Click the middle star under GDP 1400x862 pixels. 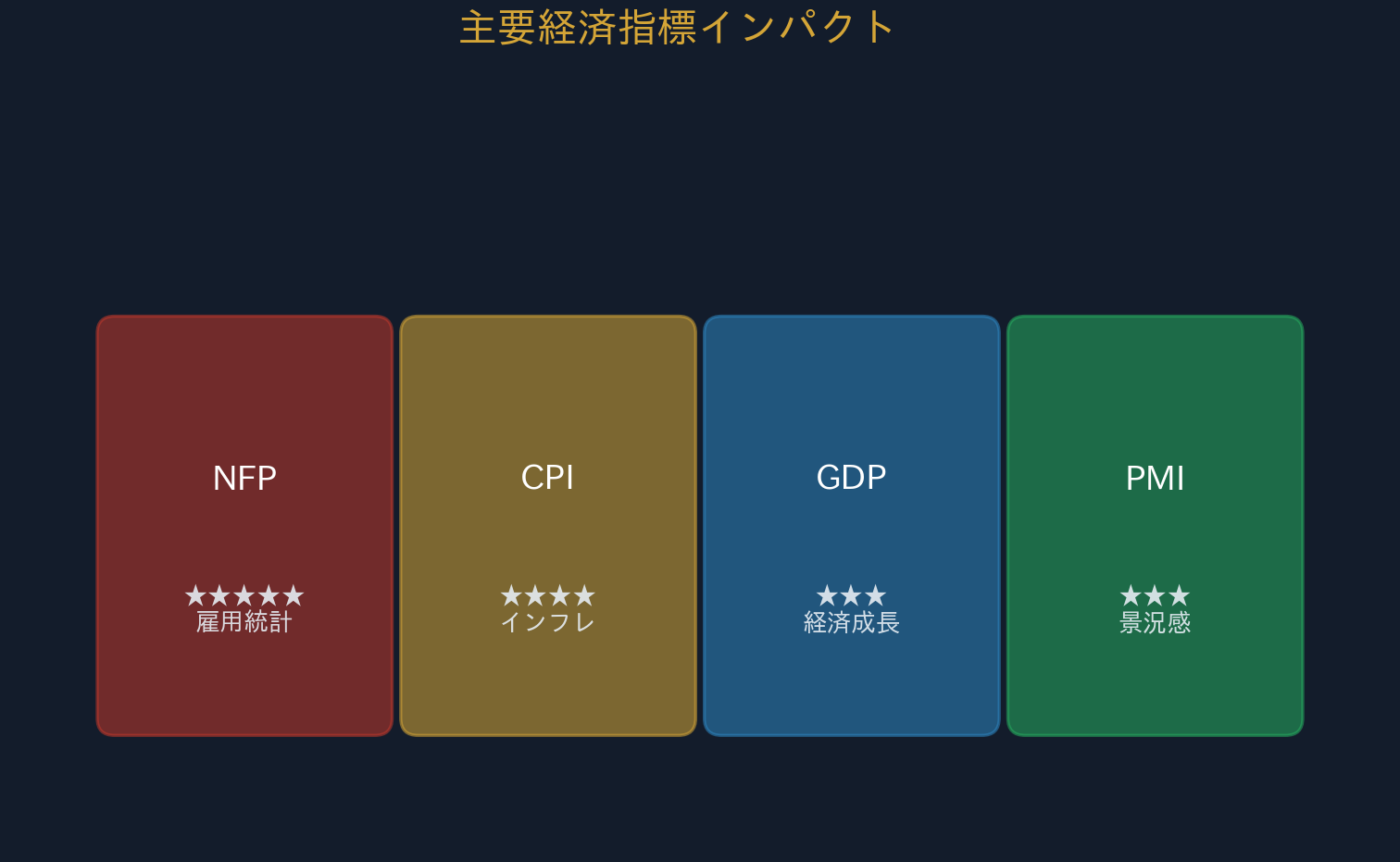(851, 595)
